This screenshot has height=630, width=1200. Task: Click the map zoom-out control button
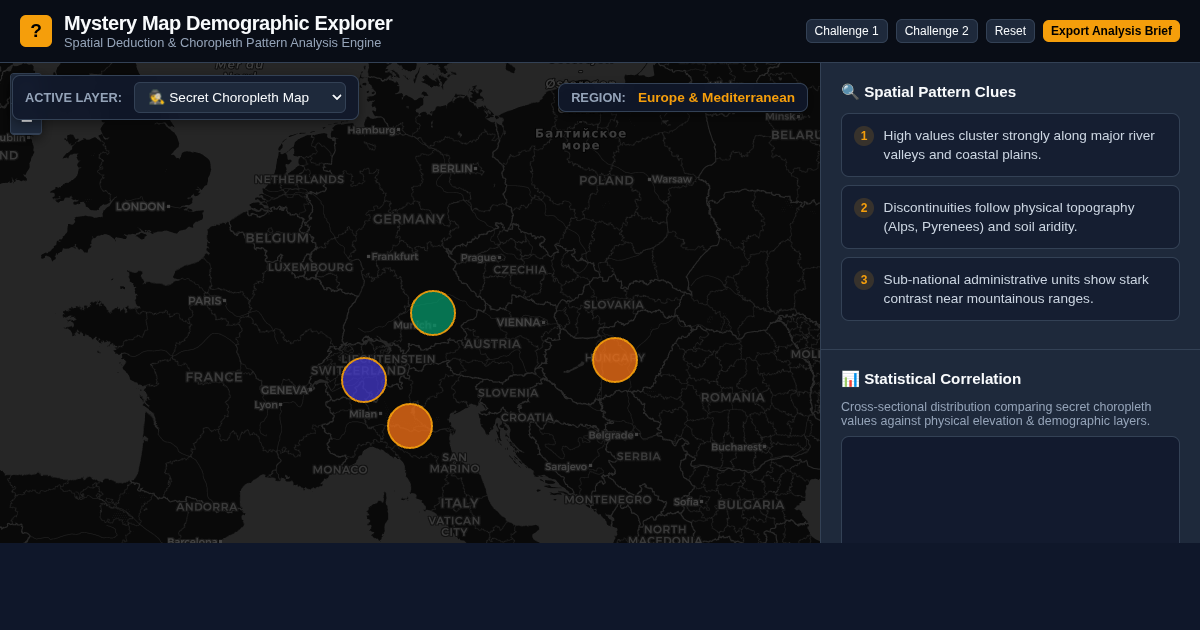pos(26,124)
